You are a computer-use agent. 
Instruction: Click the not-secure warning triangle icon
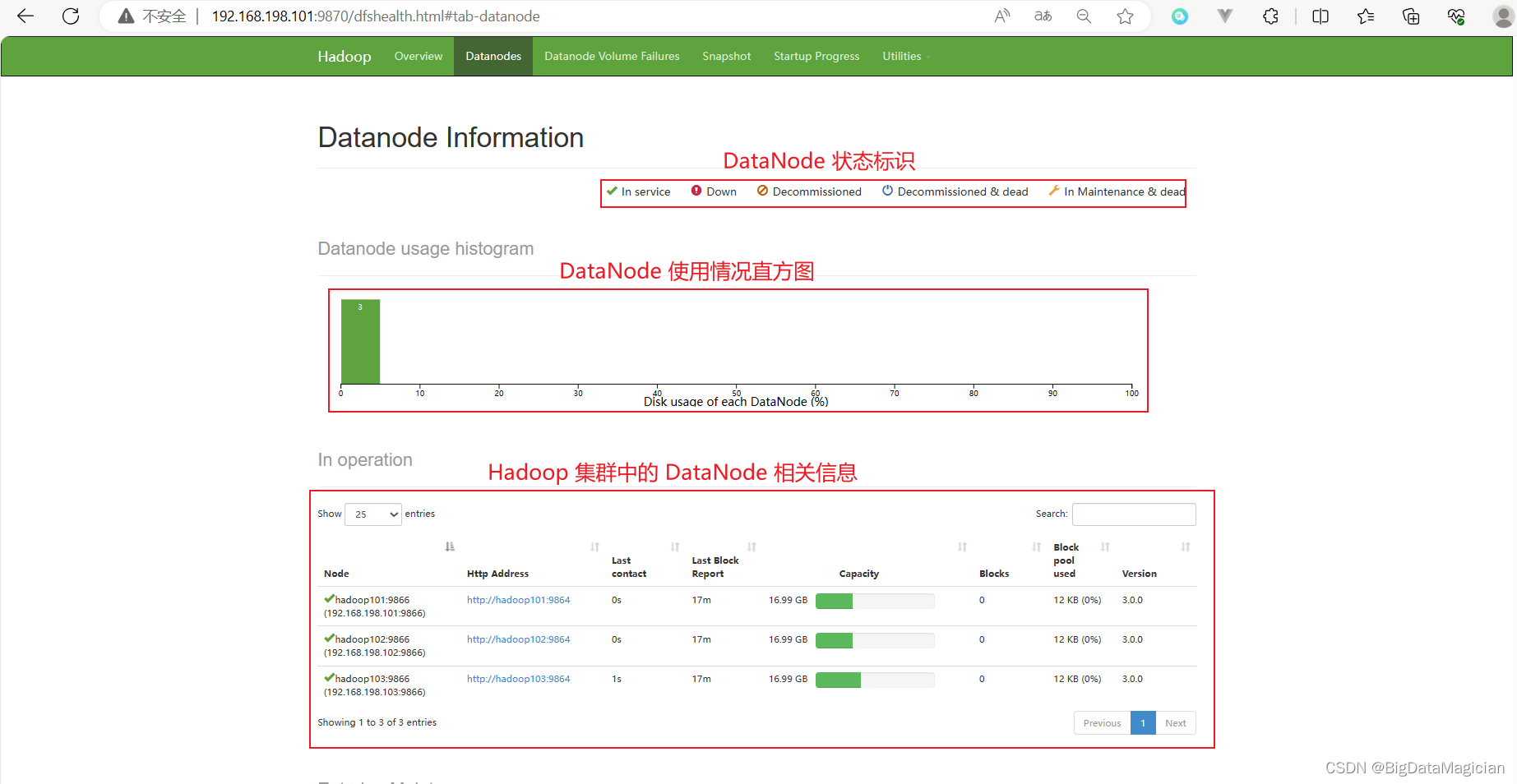click(126, 16)
